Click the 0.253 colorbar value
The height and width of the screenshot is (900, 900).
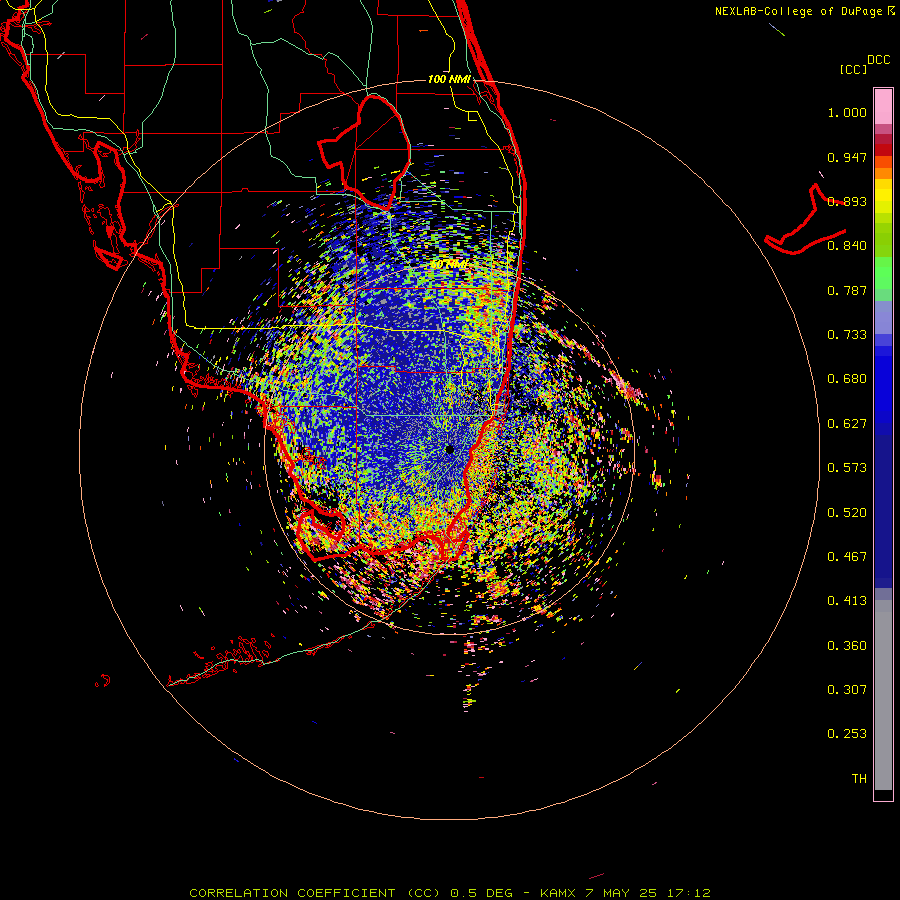[x=847, y=734]
